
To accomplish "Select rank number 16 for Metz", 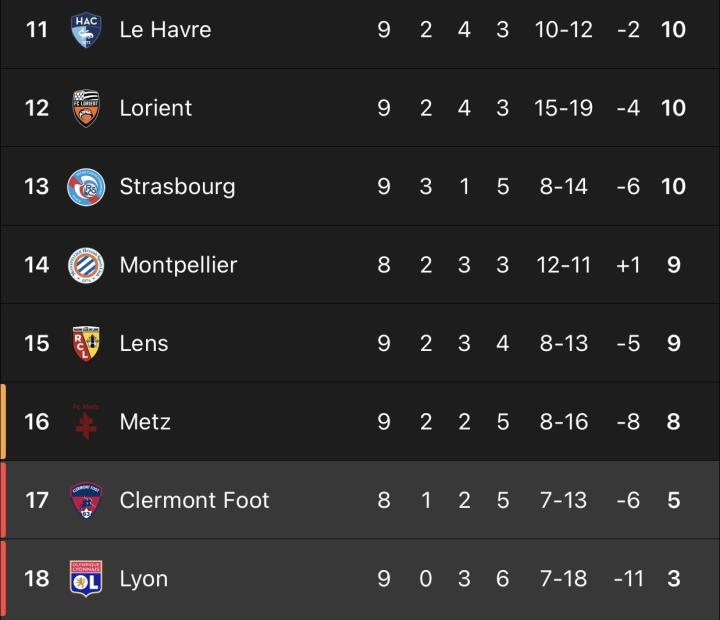I will [37, 421].
